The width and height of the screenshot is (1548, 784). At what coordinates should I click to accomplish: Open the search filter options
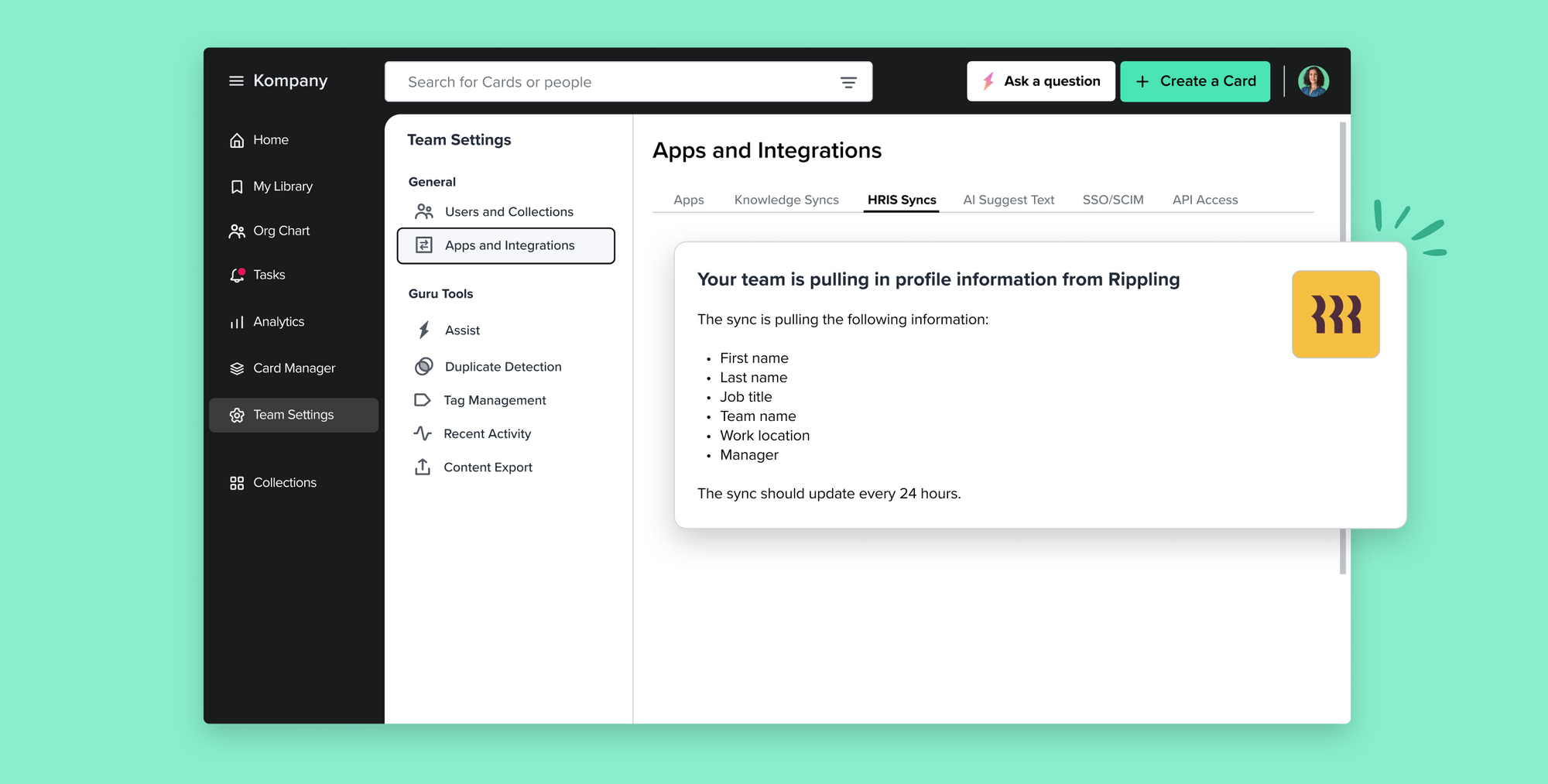[849, 82]
